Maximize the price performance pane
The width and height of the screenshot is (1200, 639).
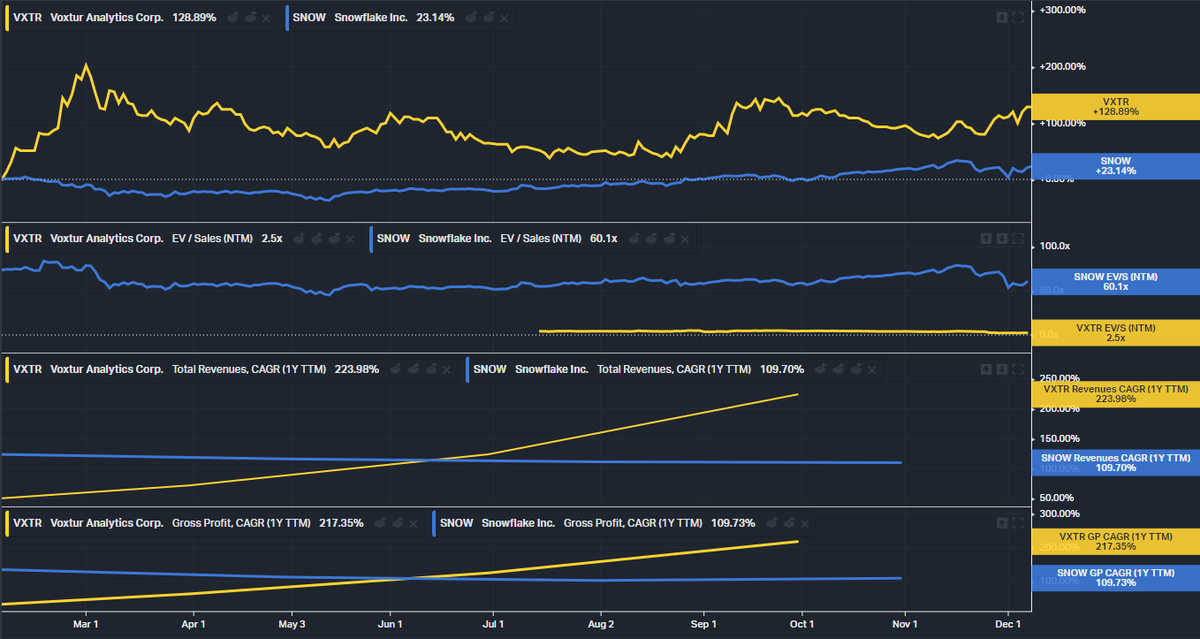pyautogui.click(x=1019, y=17)
